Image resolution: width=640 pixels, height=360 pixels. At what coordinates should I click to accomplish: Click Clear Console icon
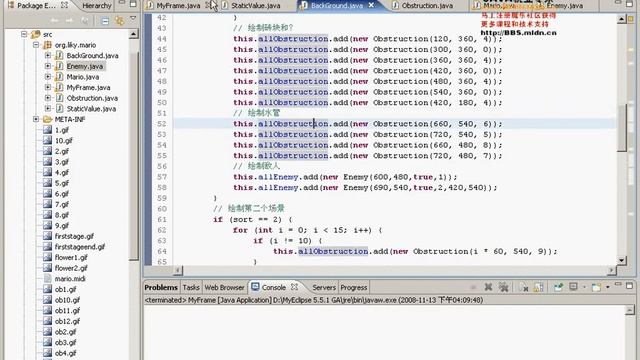tap(523, 287)
